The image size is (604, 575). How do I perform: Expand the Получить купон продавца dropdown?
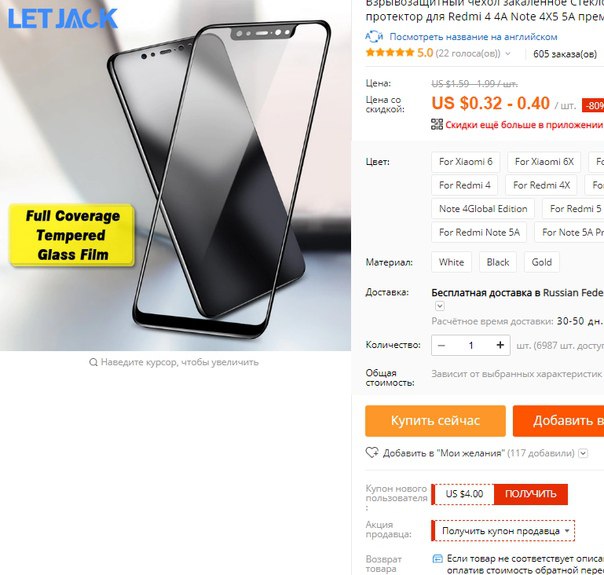(567, 531)
